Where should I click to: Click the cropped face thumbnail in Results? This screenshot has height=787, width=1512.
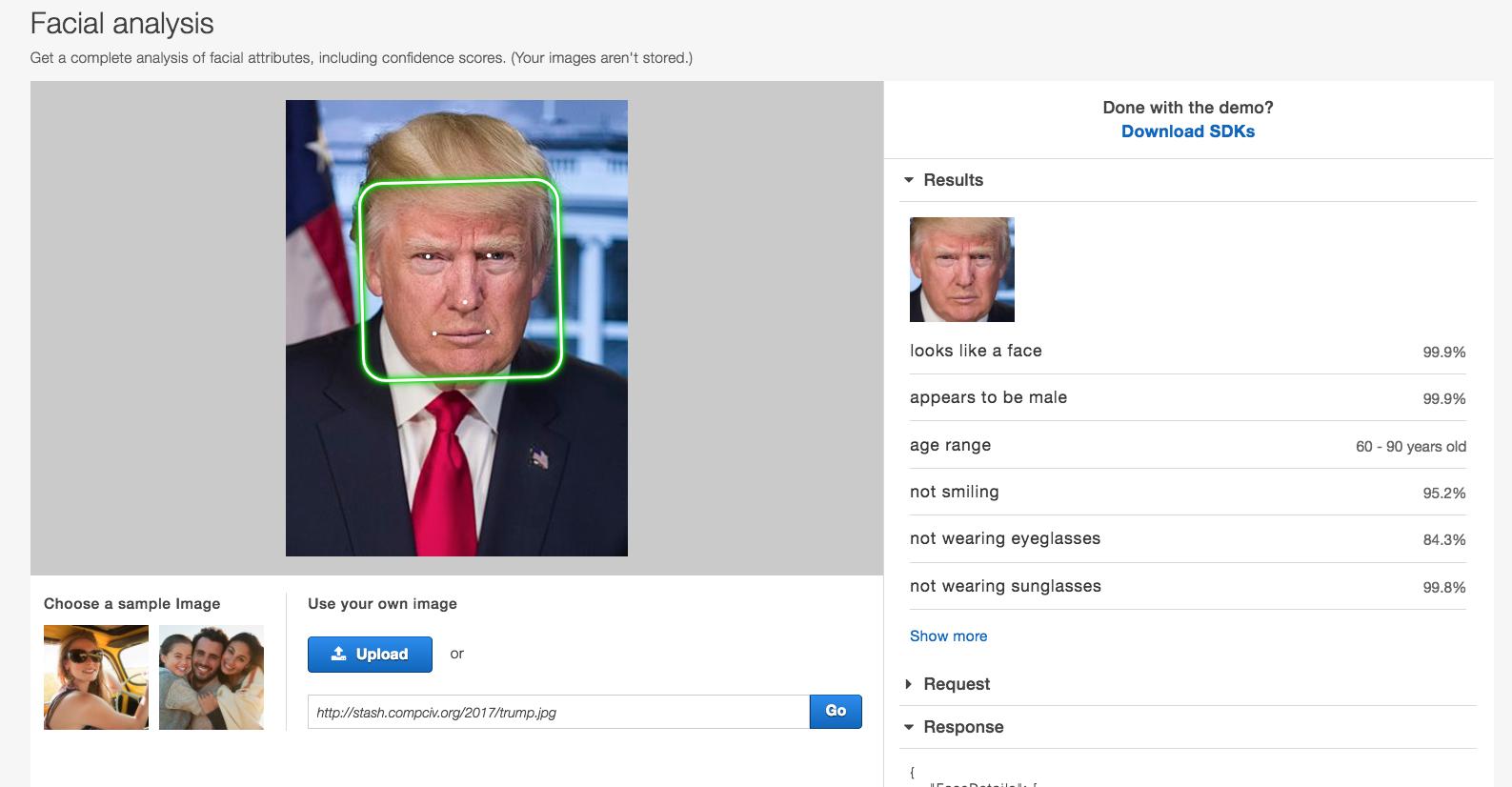tap(962, 270)
